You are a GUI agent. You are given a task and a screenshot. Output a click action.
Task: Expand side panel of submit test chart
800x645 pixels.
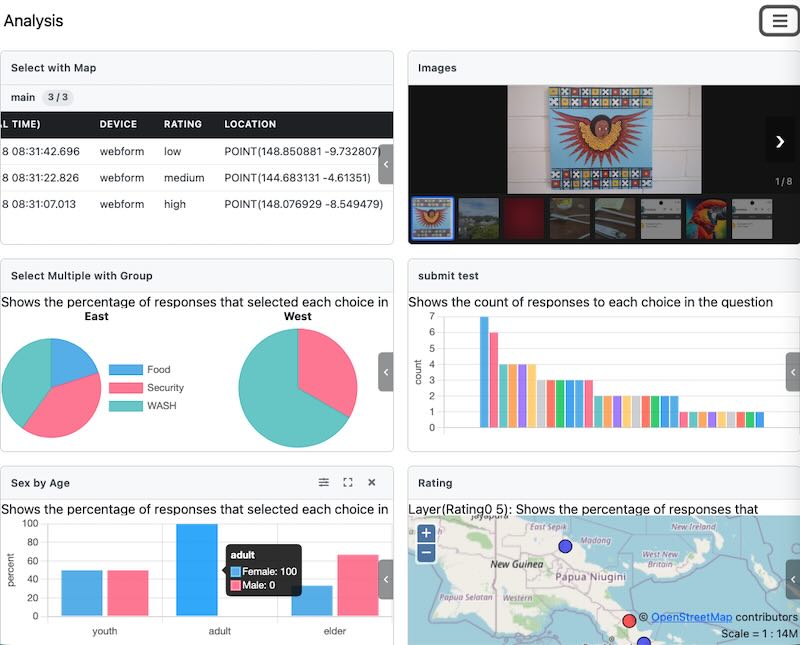792,372
